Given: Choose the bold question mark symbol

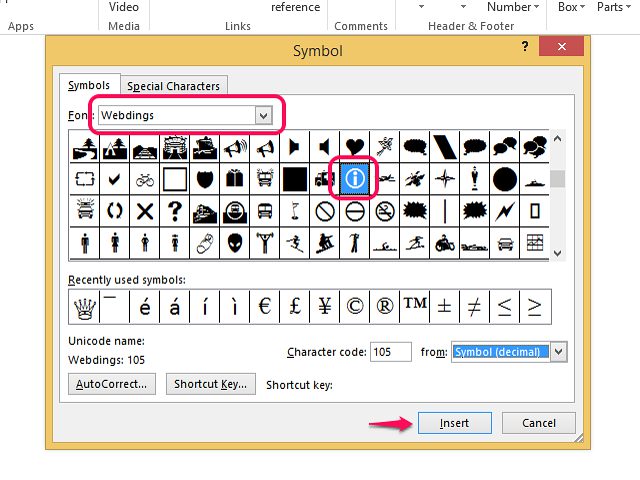Looking at the screenshot, I should [x=175, y=211].
